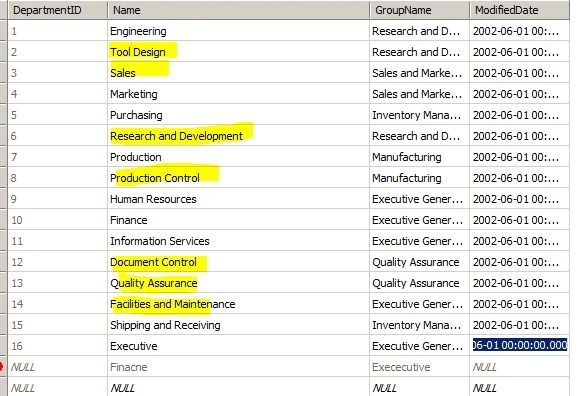Select the Quality Assurance name cell in row 13
583x396 pixels.
[x=238, y=283]
